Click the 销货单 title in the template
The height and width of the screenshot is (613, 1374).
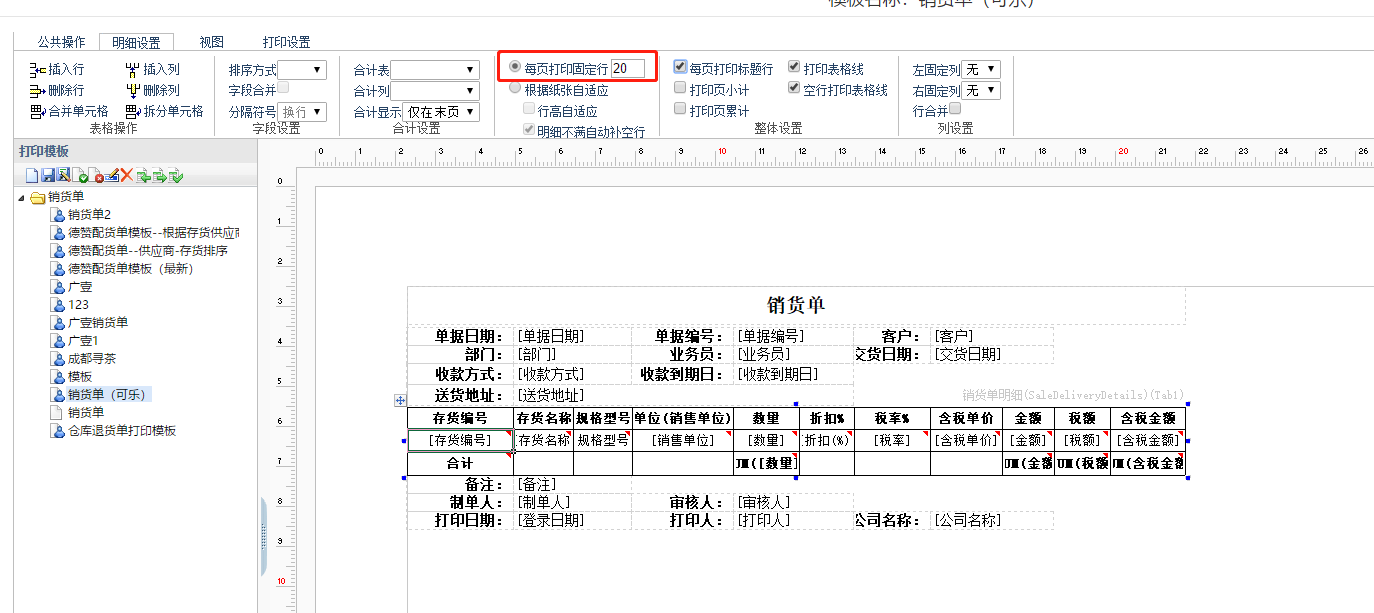click(x=796, y=305)
